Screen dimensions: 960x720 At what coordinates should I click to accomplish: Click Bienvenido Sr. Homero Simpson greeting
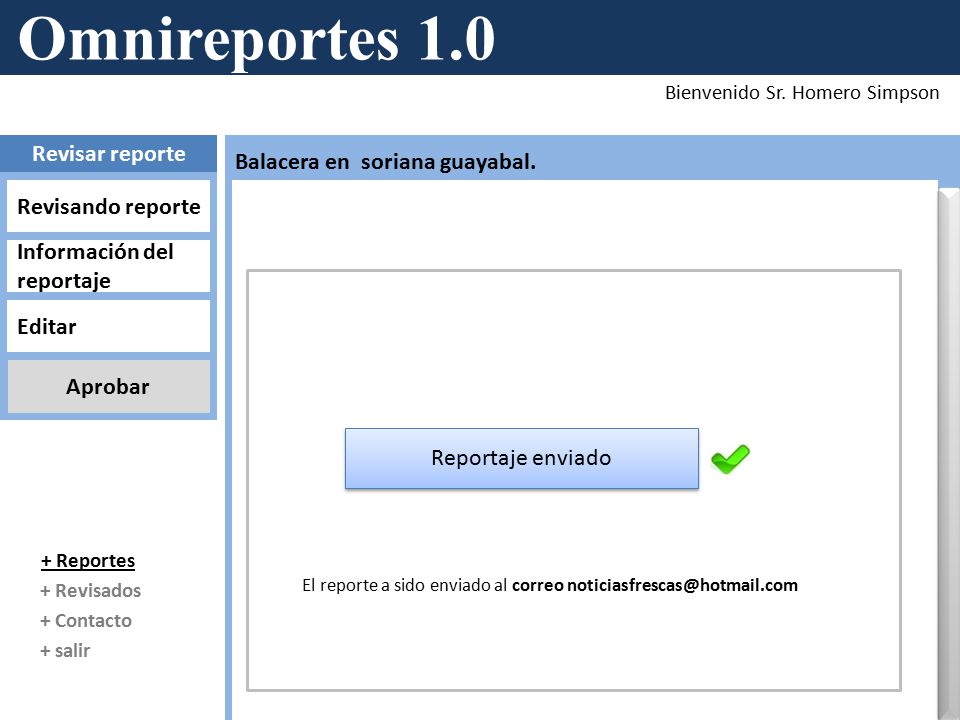[x=802, y=92]
